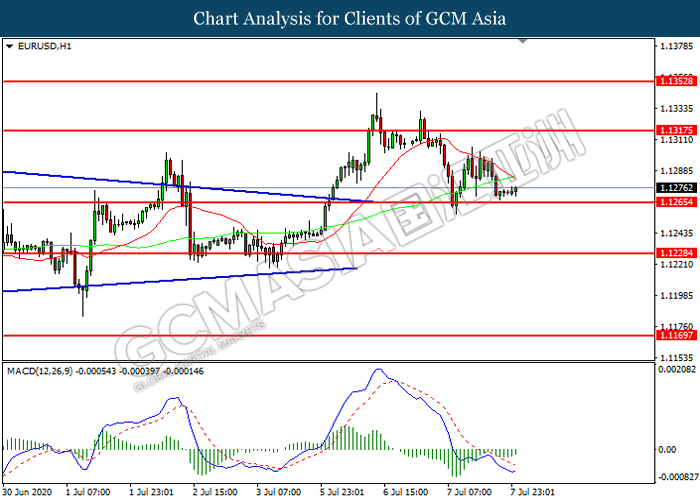Viewport: 700px width, 500px height.
Task: Click the 1.11535 price scale value
Action: 677,358
